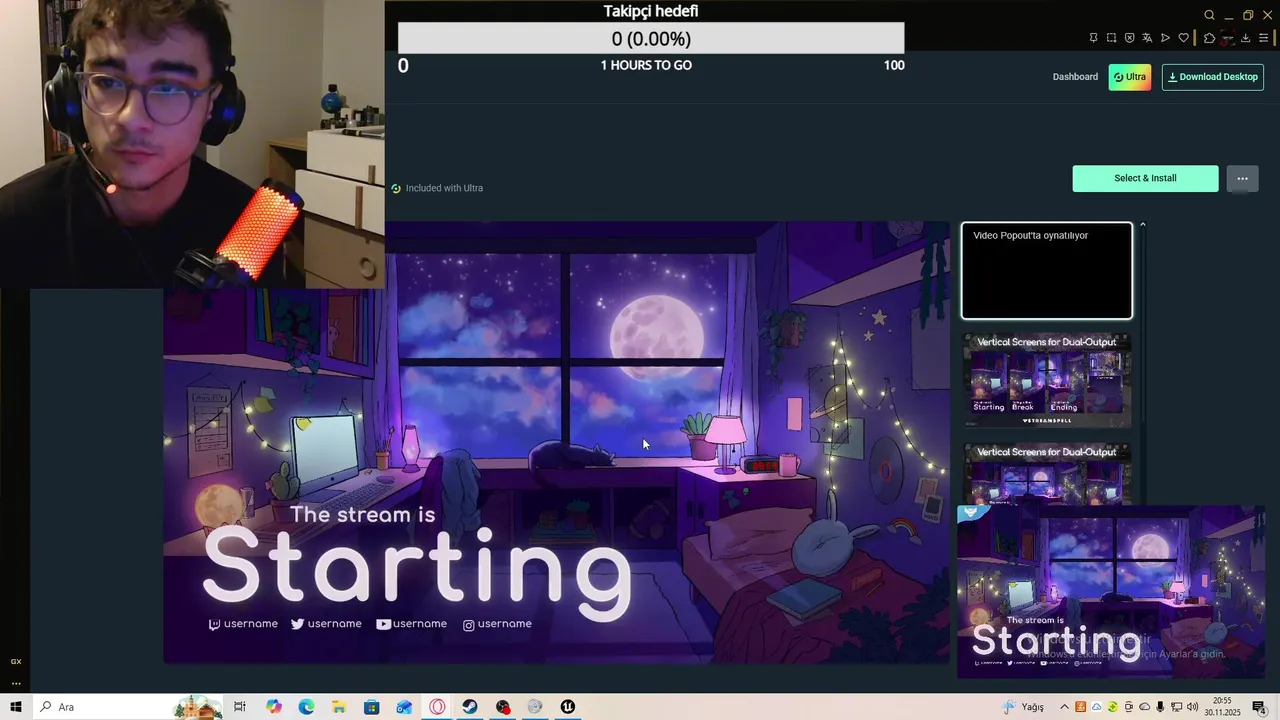Click the snapshot selection icon in browser toolbar

(1111, 38)
